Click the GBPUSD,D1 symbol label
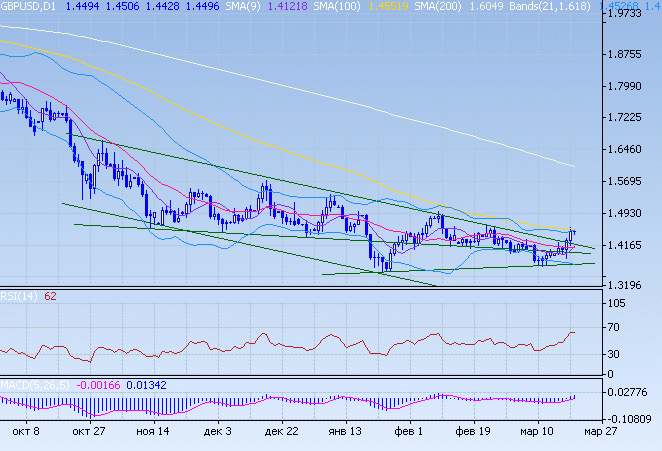 click(29, 6)
